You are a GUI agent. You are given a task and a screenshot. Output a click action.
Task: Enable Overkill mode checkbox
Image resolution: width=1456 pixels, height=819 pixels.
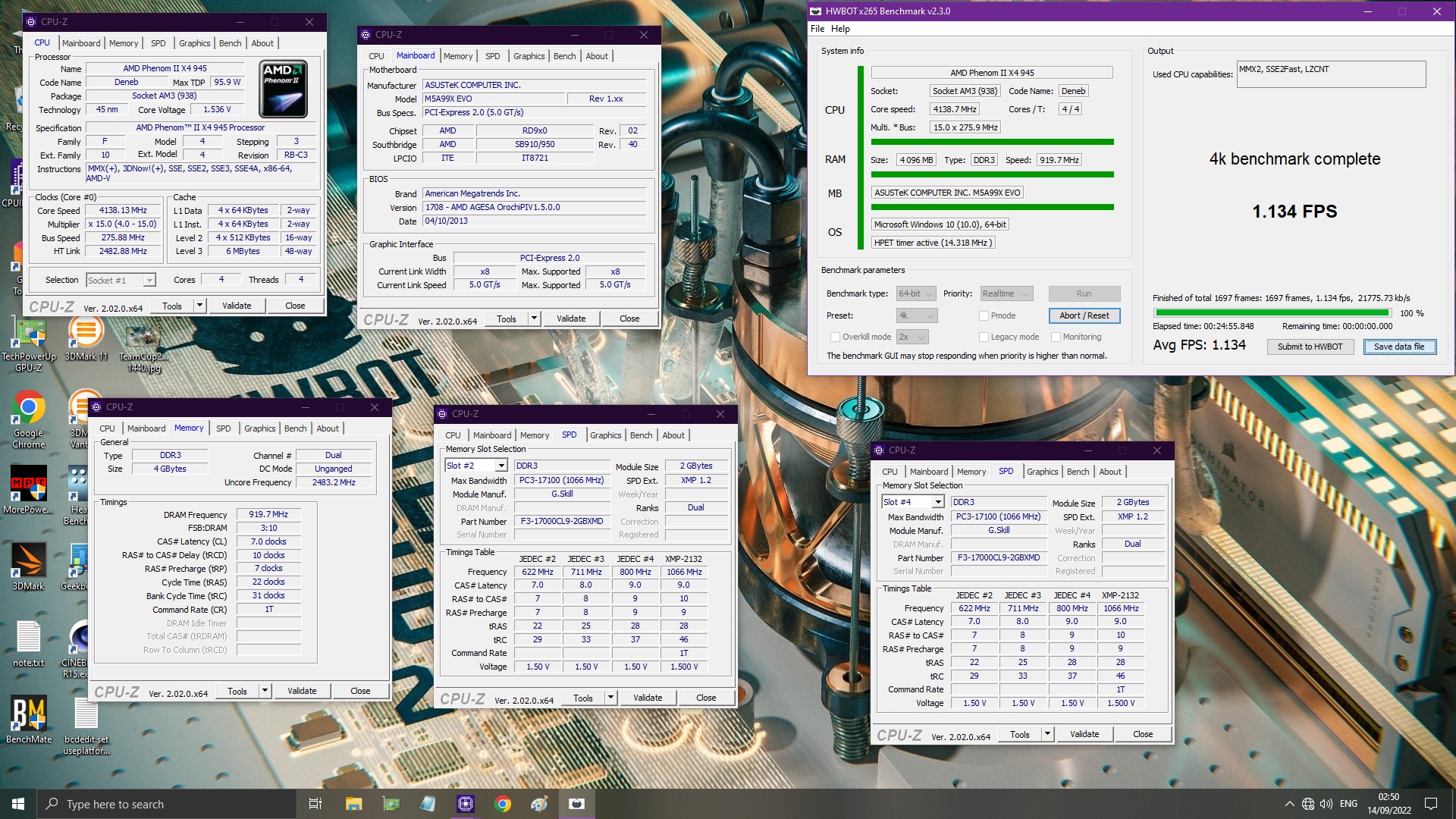(x=835, y=337)
